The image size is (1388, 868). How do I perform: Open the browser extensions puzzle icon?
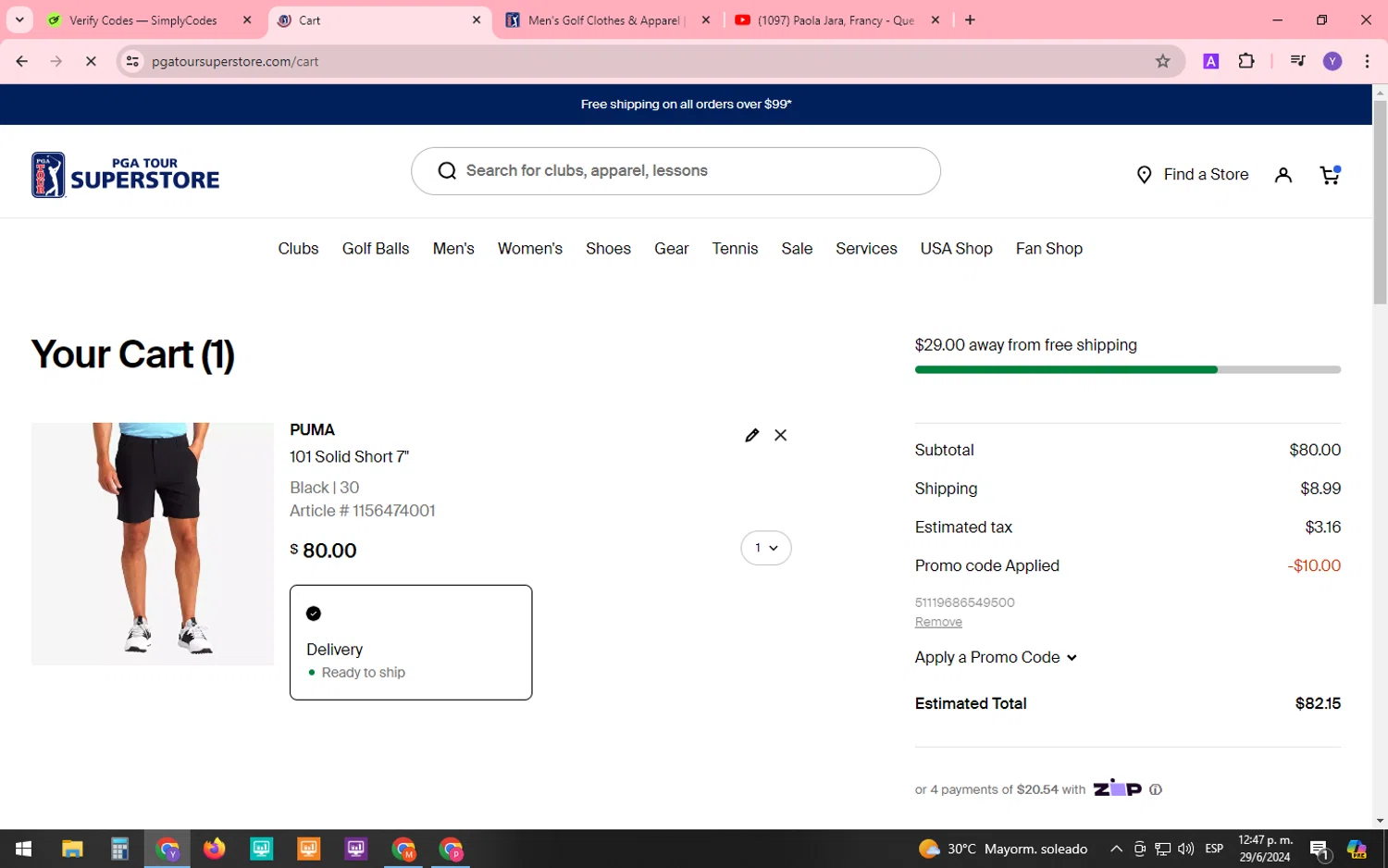point(1246,61)
